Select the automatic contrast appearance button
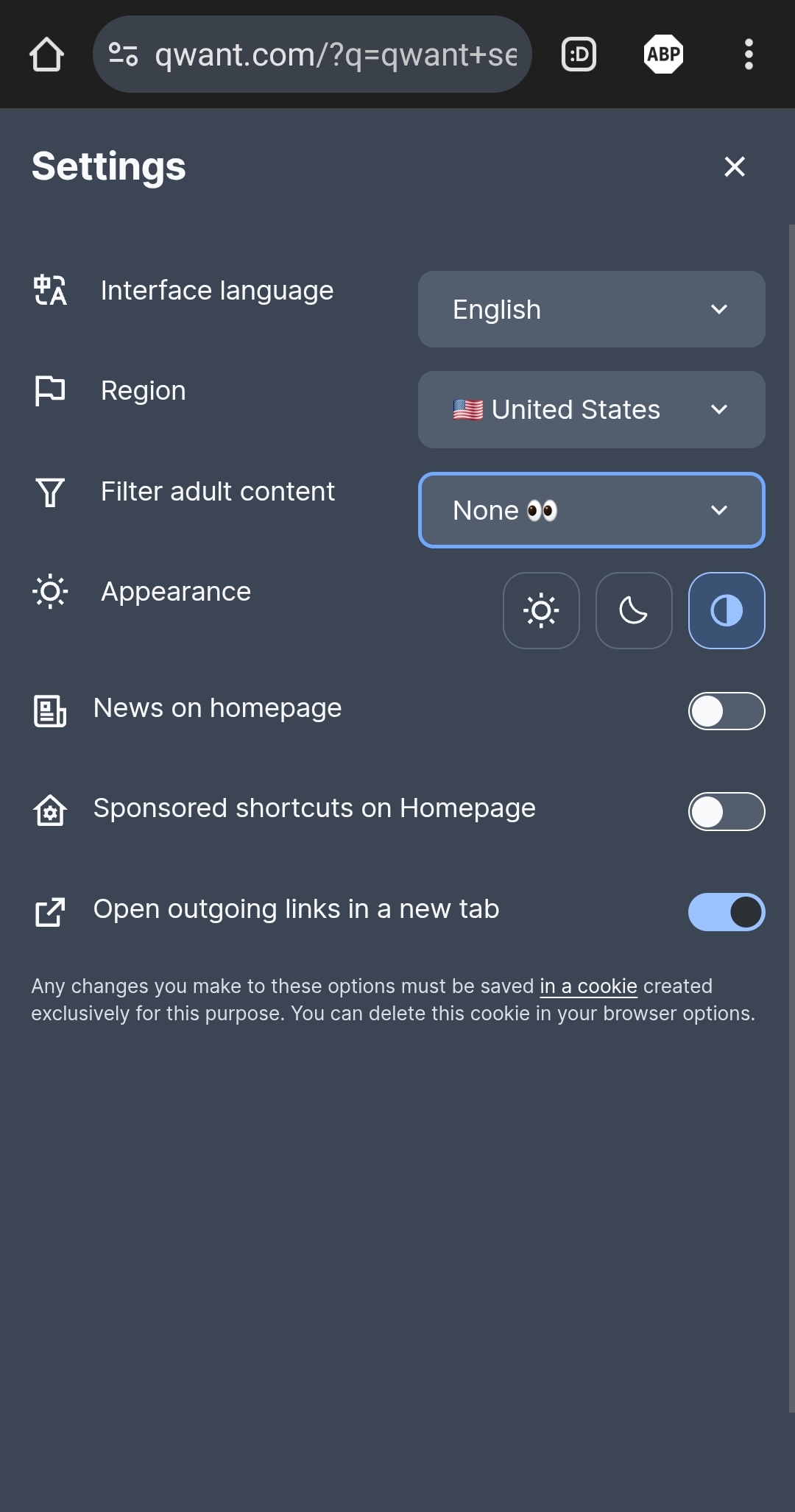Screen dimensions: 795x1512 pos(727,610)
